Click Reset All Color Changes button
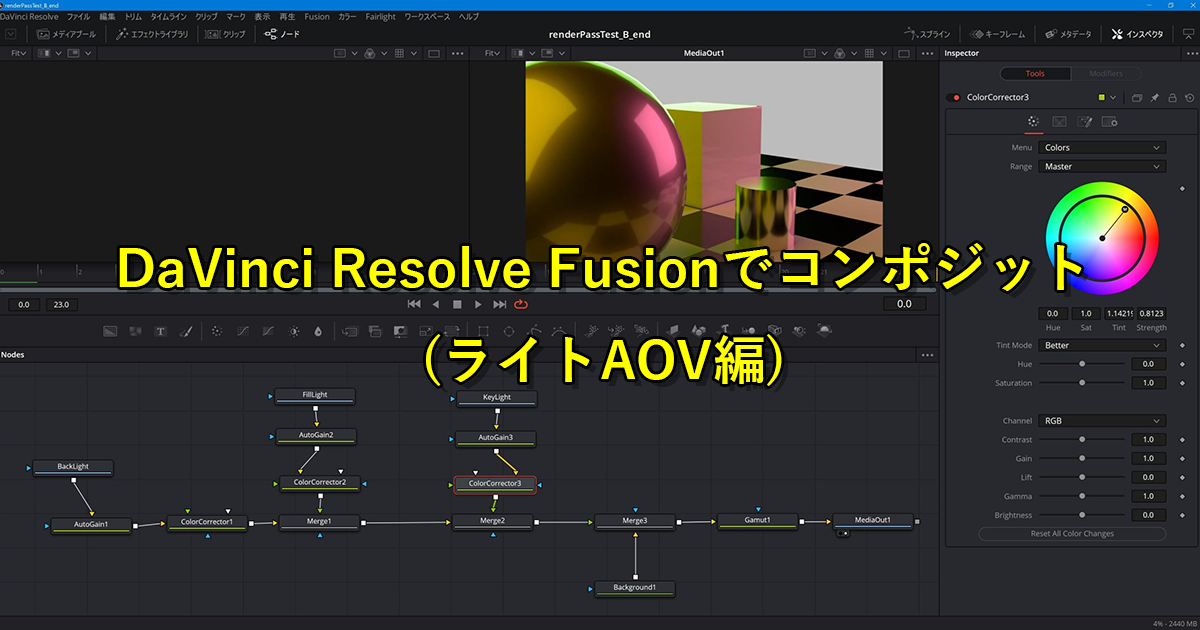This screenshot has width=1200, height=630. coord(1072,534)
